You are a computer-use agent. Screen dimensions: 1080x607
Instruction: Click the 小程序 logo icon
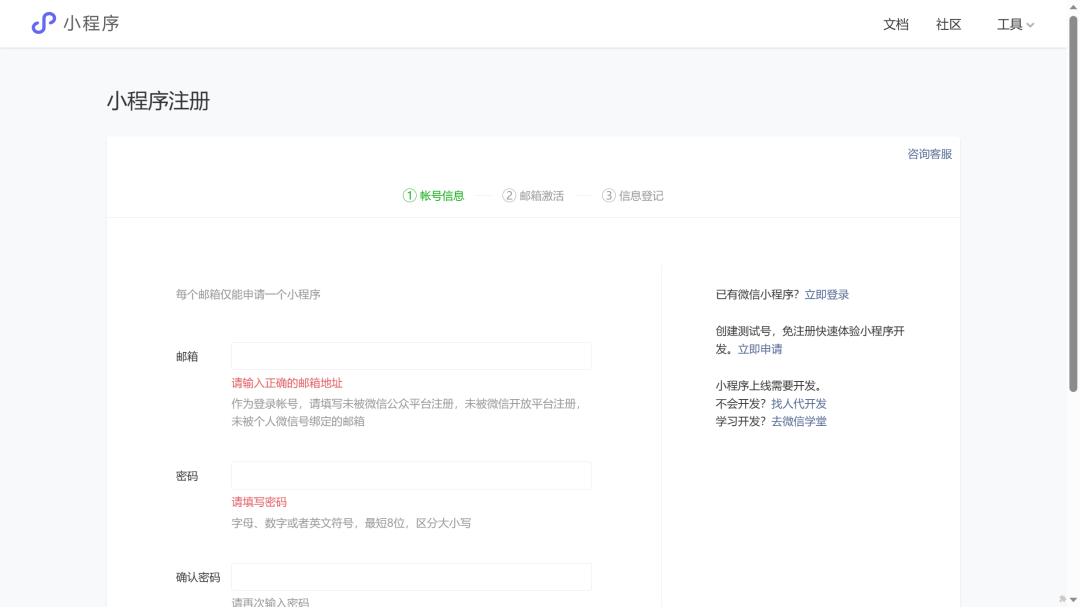point(43,23)
